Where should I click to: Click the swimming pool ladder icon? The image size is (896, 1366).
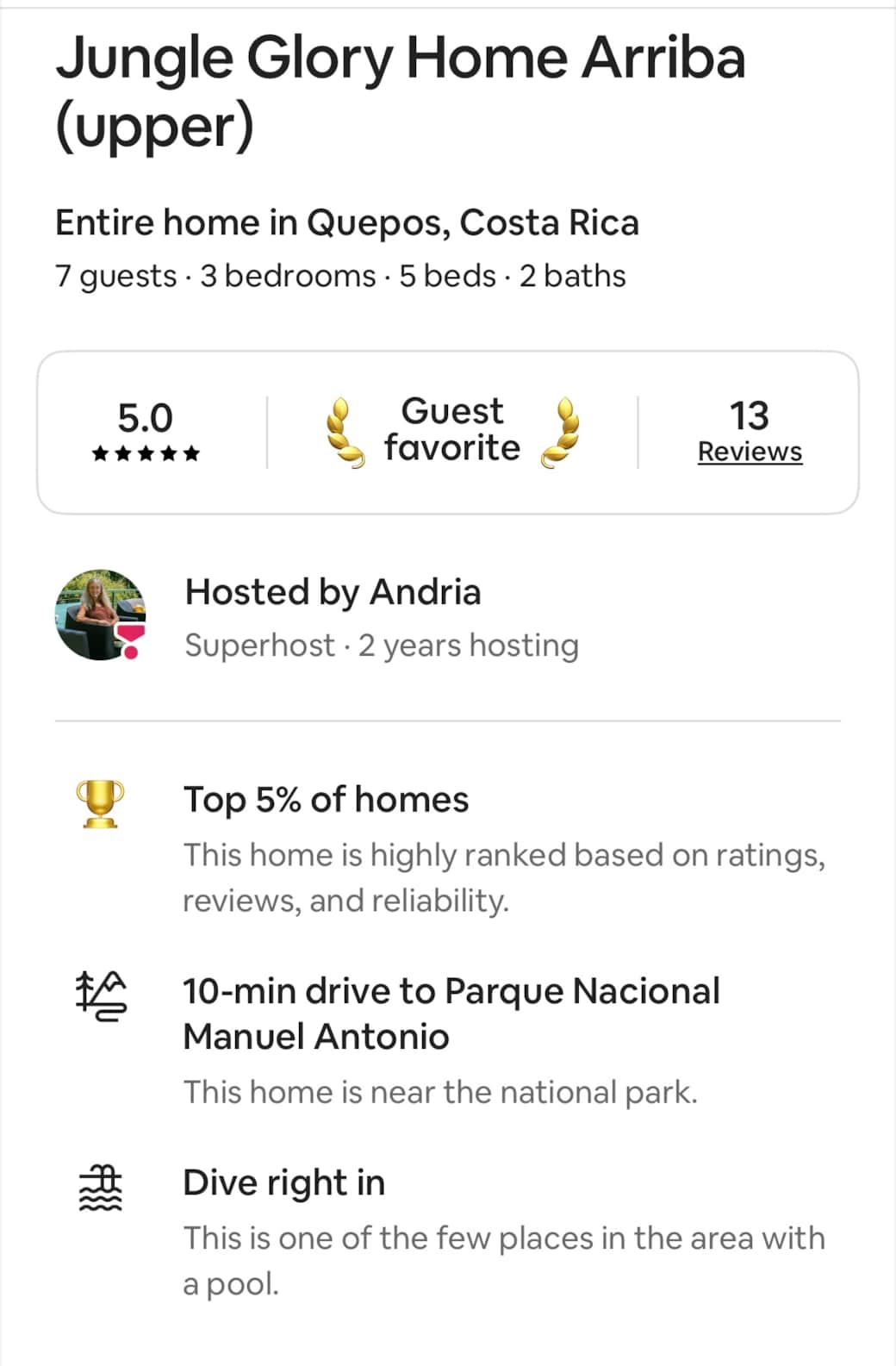point(100,1188)
